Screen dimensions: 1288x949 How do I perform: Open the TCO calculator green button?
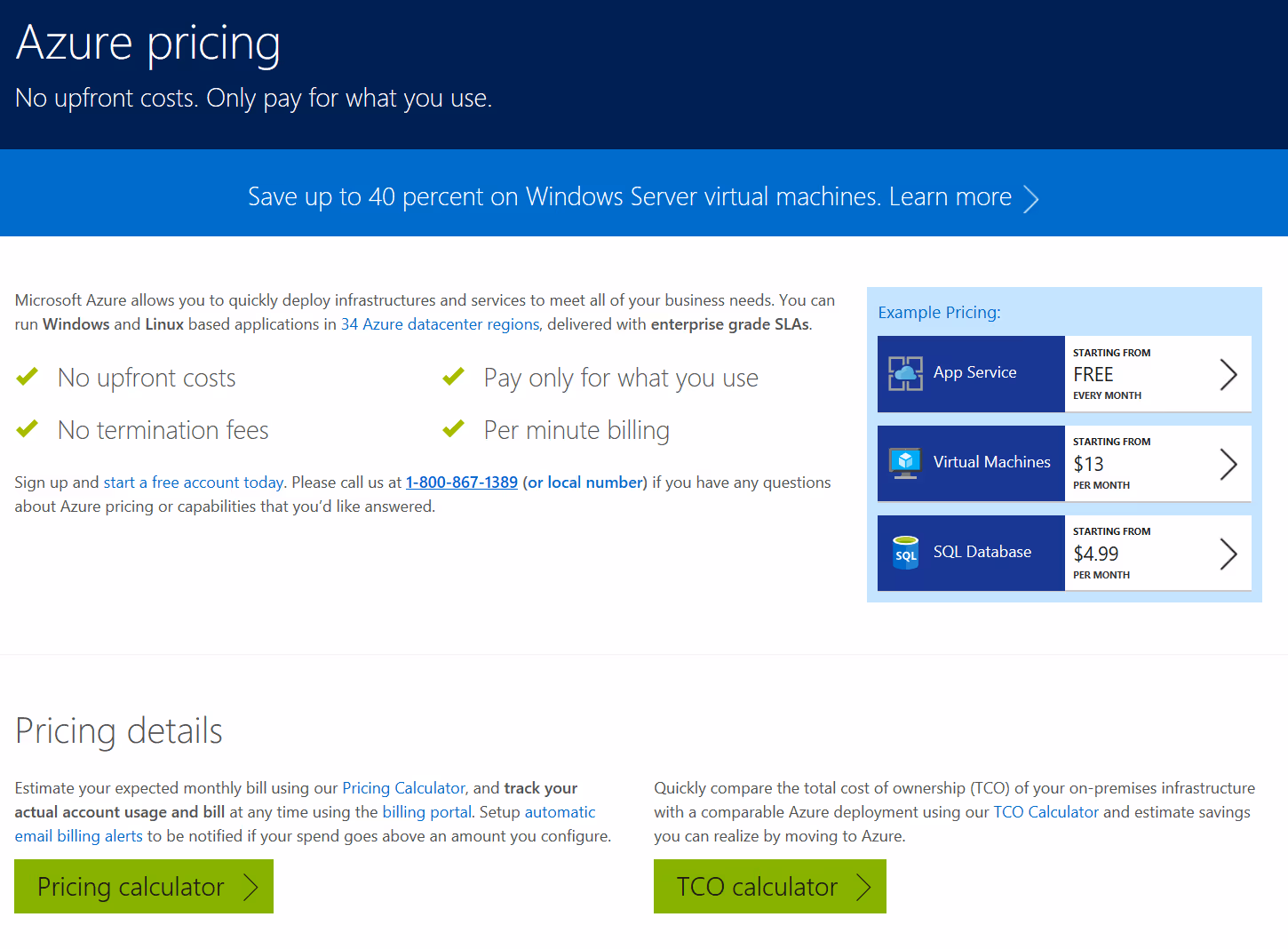pyautogui.click(x=770, y=886)
